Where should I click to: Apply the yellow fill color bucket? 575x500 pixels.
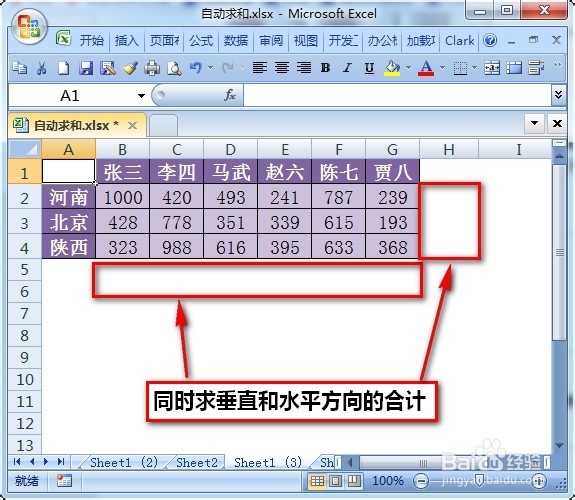(x=392, y=68)
